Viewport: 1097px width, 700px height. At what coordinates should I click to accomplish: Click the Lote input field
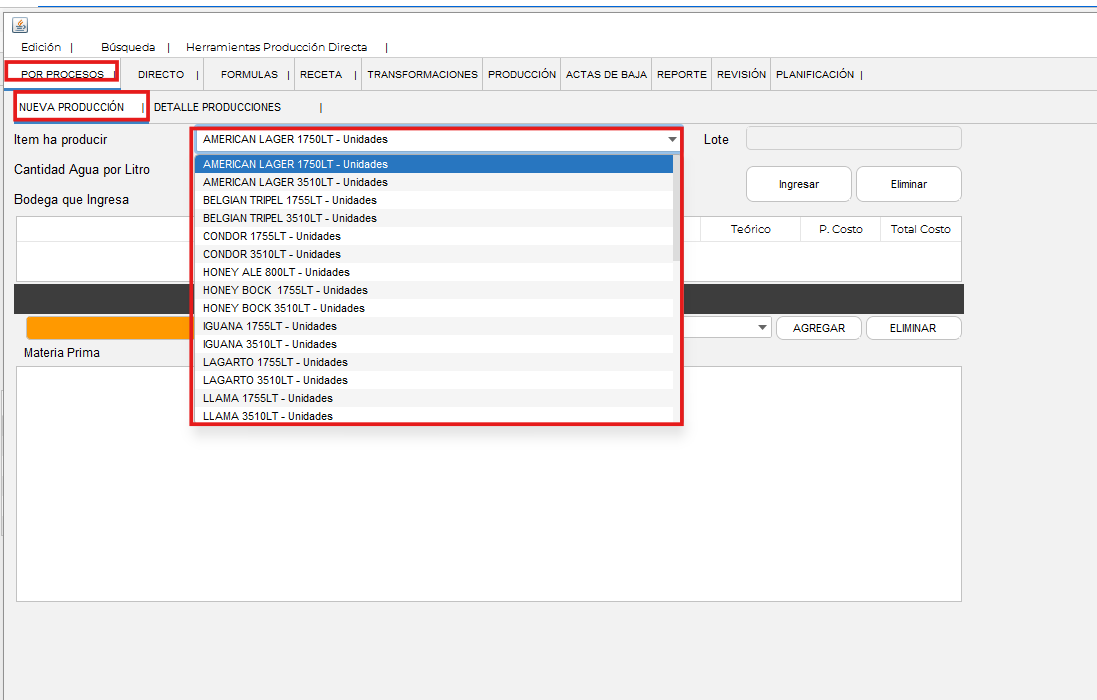click(853, 139)
